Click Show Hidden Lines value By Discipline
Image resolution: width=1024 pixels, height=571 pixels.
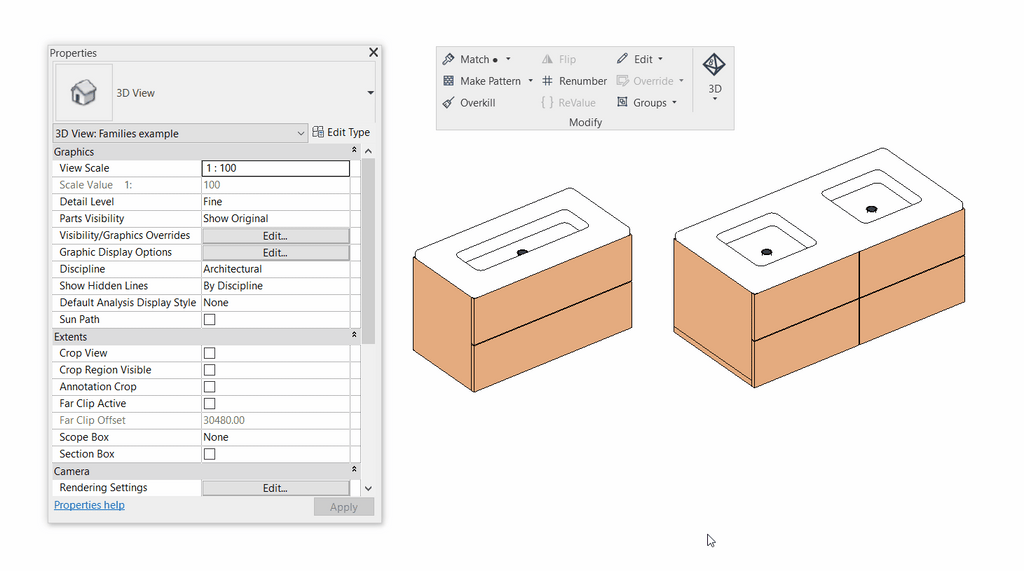point(232,286)
